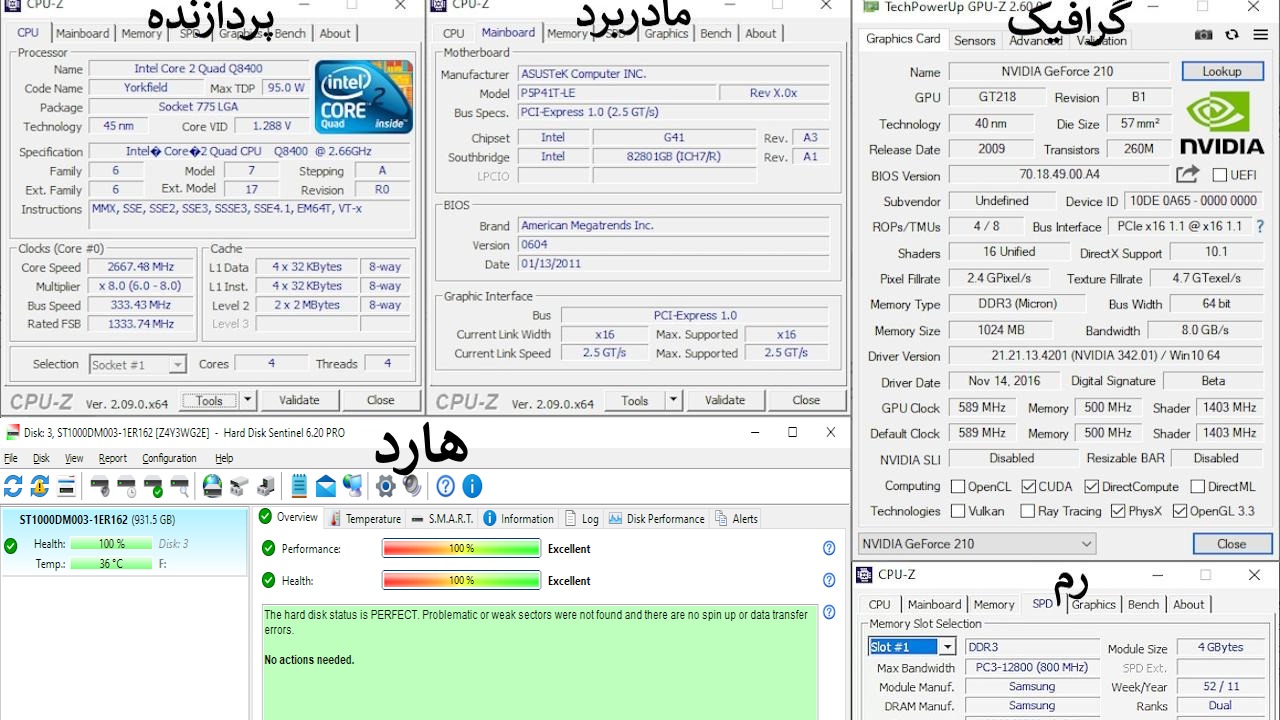This screenshot has width=1280, height=720.
Task: Switch to the Sensors tab in GPU-Z
Action: [975, 41]
